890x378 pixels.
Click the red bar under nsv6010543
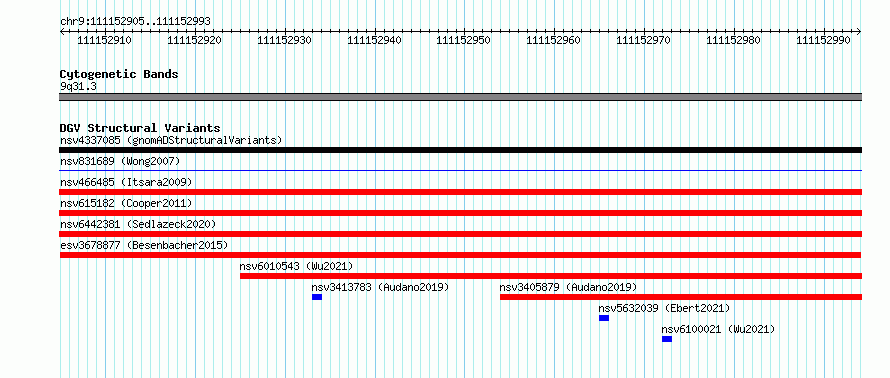click(x=551, y=276)
